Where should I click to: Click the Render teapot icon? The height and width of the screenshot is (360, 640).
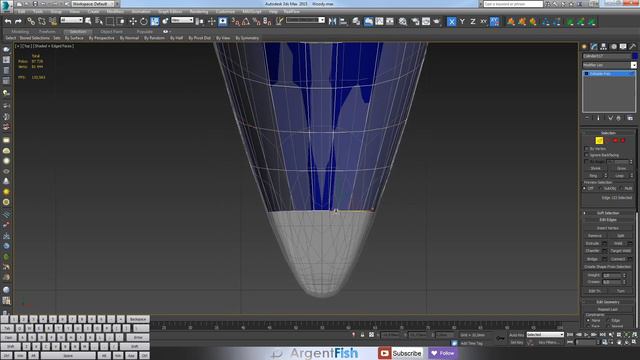[x=437, y=21]
